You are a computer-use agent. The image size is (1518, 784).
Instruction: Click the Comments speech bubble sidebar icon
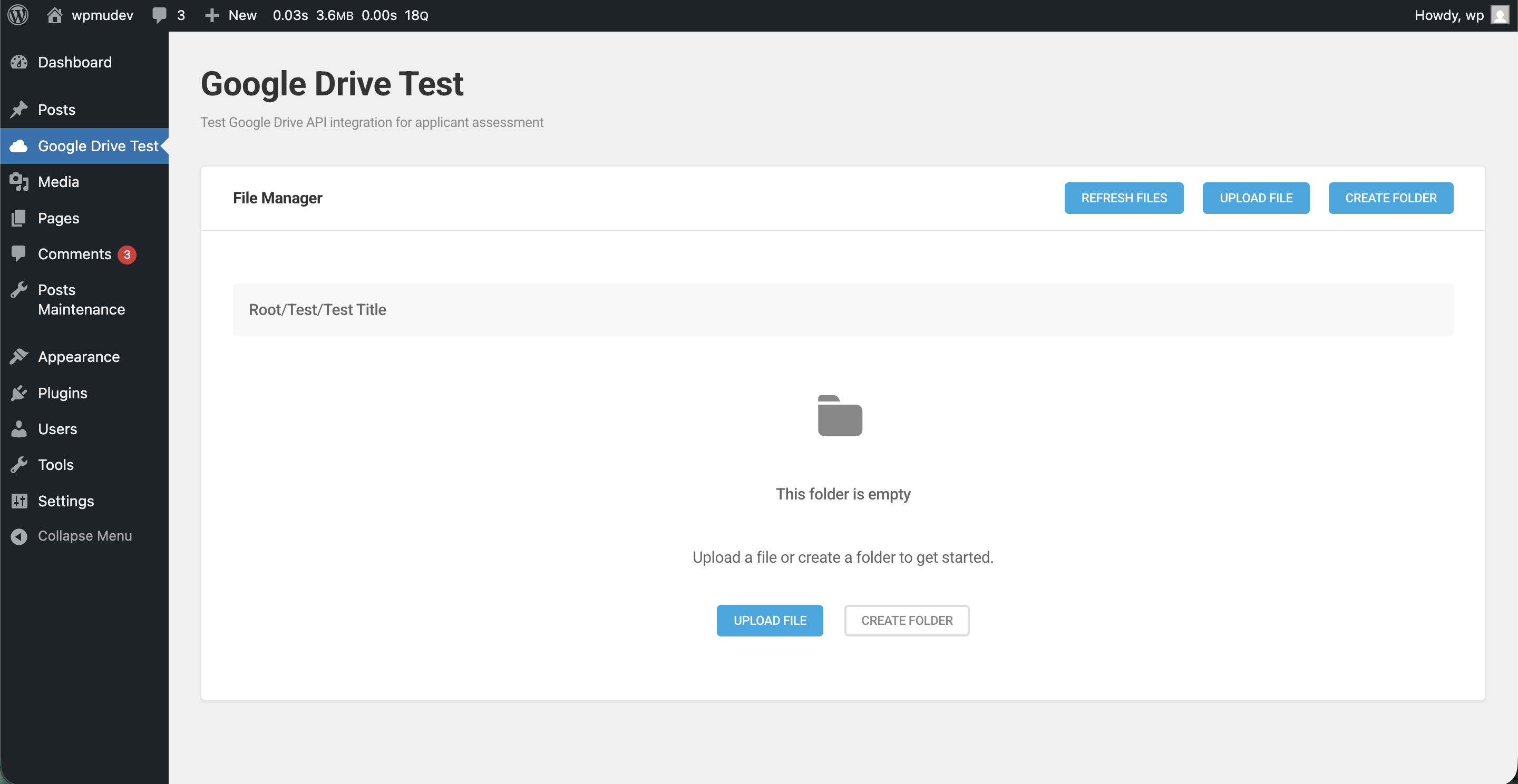(19, 253)
